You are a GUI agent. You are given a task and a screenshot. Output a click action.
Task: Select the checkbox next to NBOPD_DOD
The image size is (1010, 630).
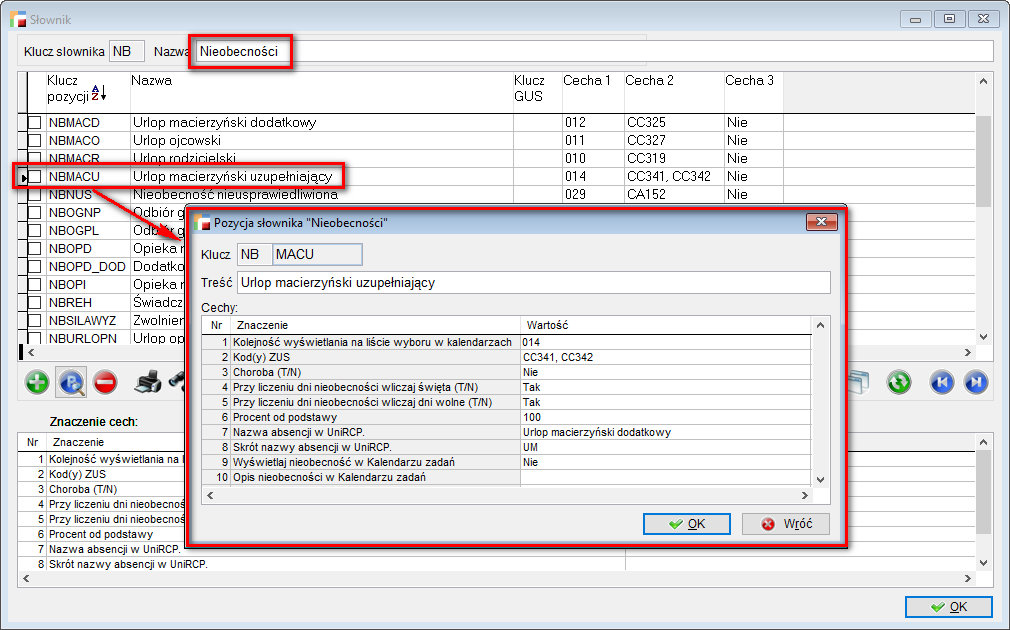click(x=35, y=267)
